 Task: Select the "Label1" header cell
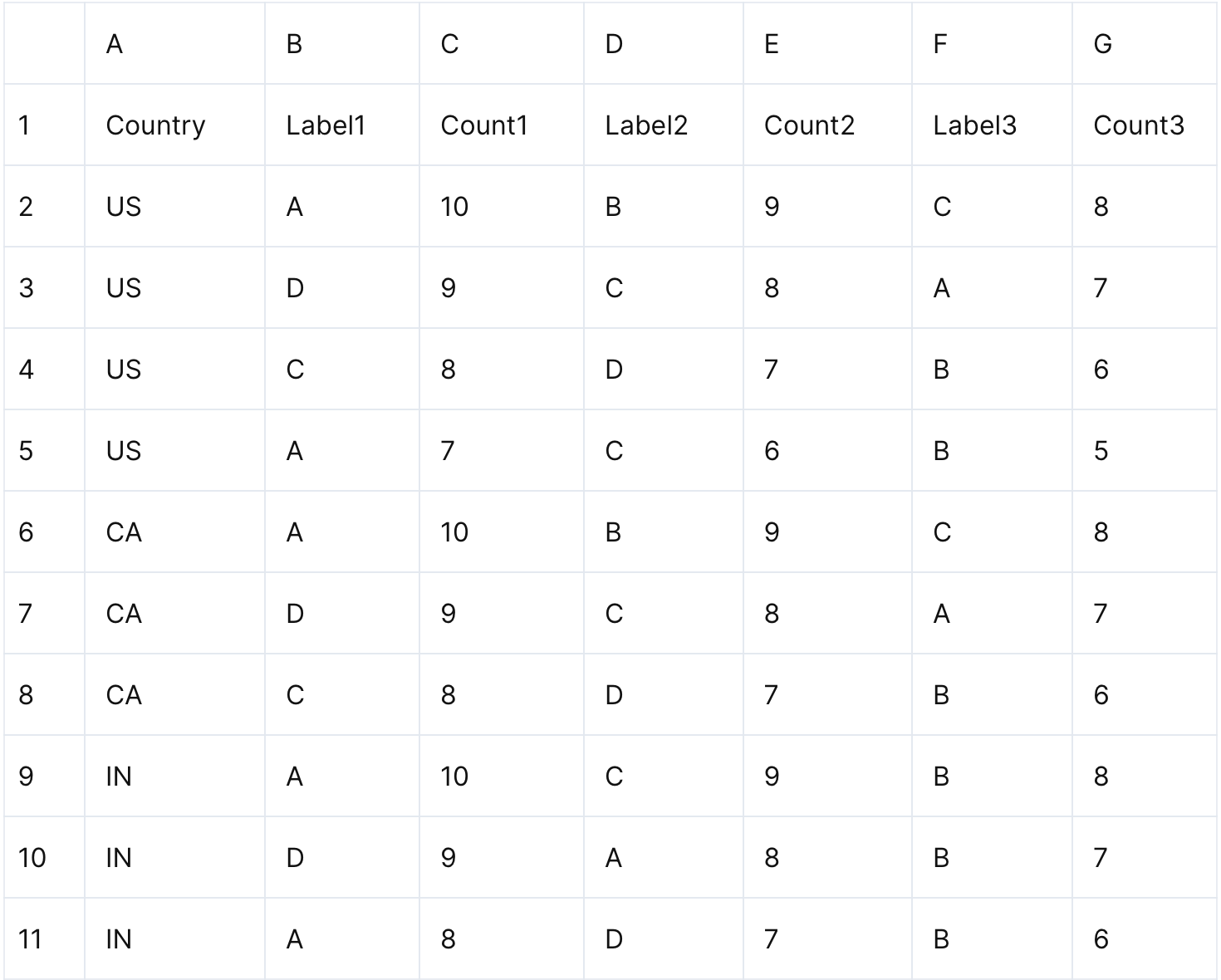coord(326,125)
